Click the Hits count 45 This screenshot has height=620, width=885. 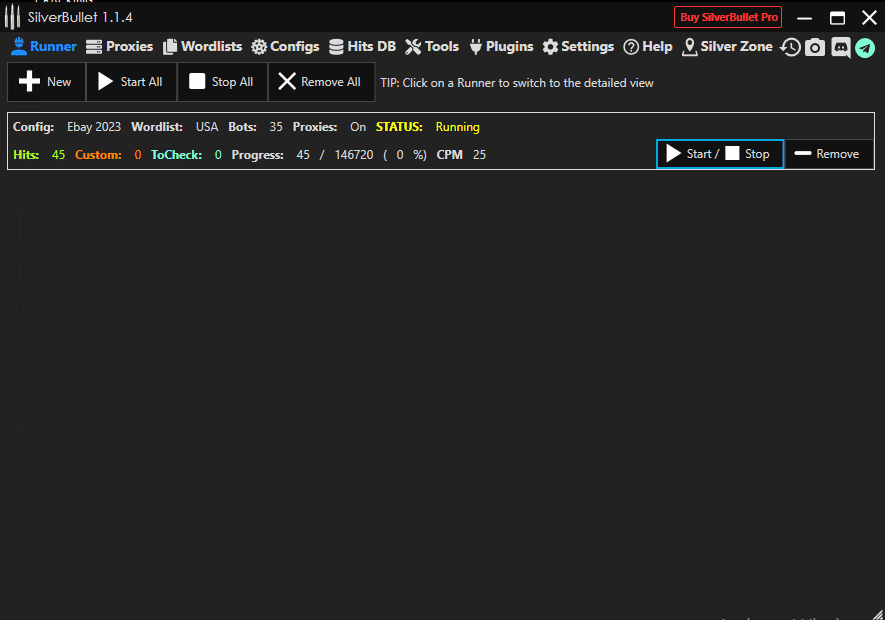(58, 155)
